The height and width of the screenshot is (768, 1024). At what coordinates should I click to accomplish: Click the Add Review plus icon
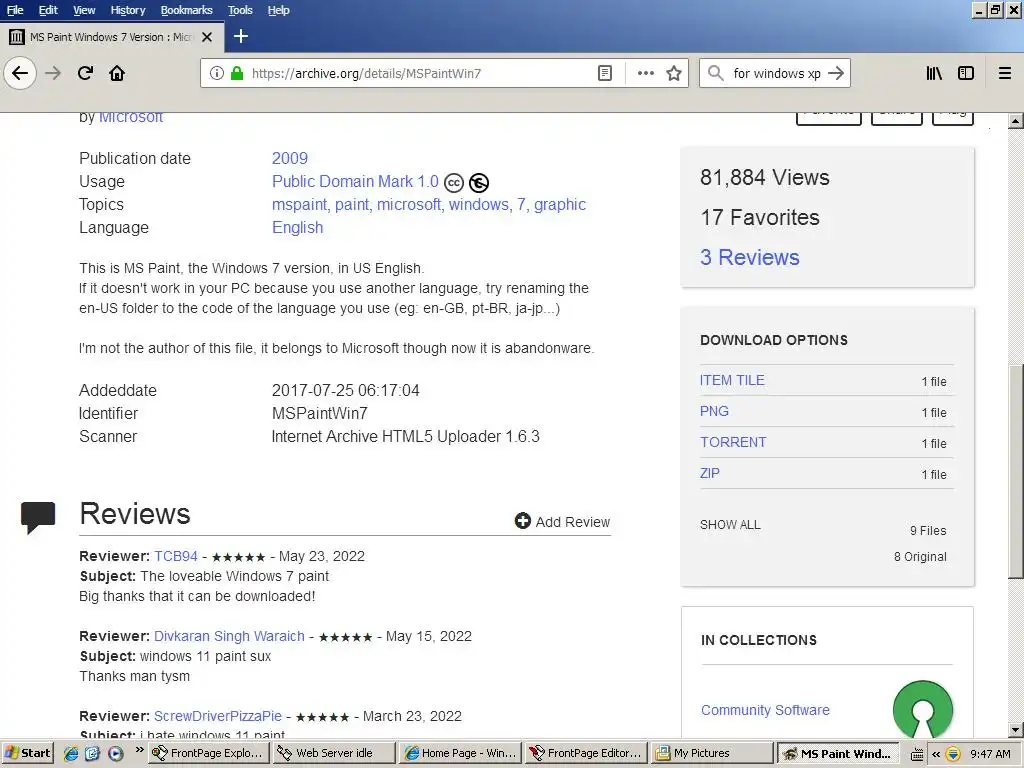coord(522,520)
